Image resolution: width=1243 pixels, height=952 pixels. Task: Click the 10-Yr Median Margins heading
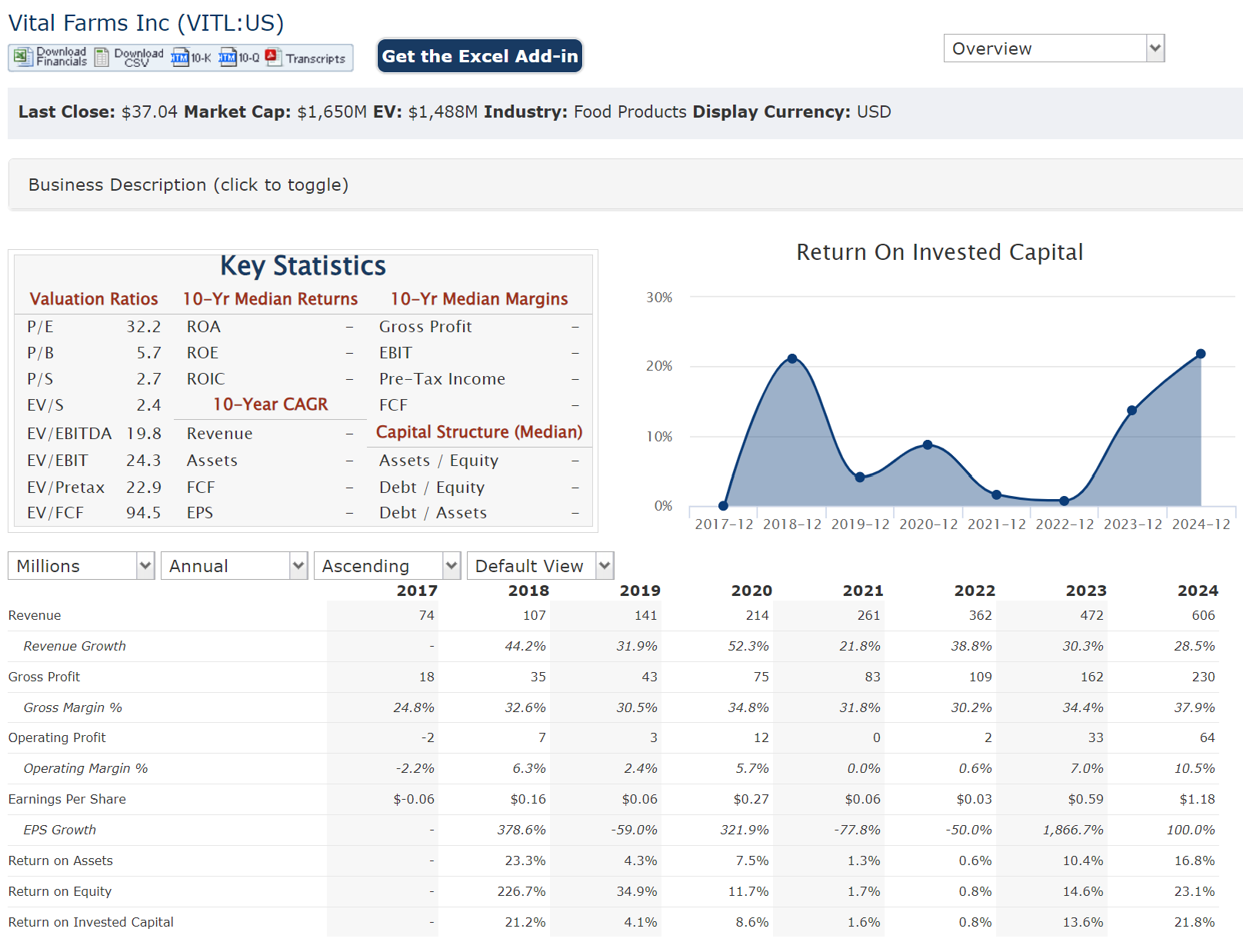coord(479,299)
